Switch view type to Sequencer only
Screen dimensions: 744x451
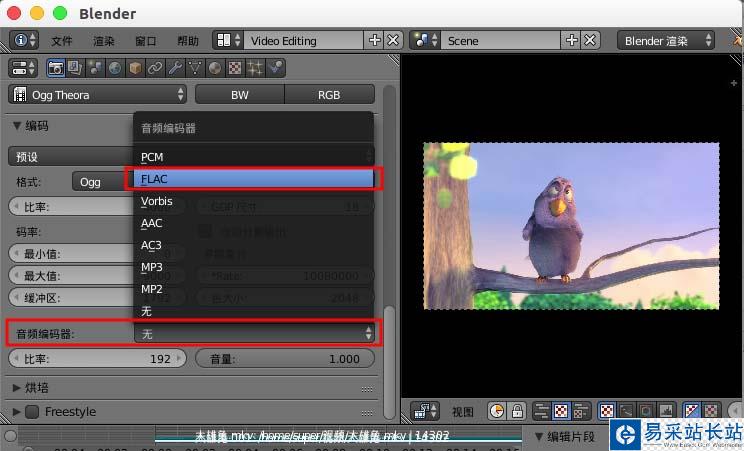click(541, 411)
